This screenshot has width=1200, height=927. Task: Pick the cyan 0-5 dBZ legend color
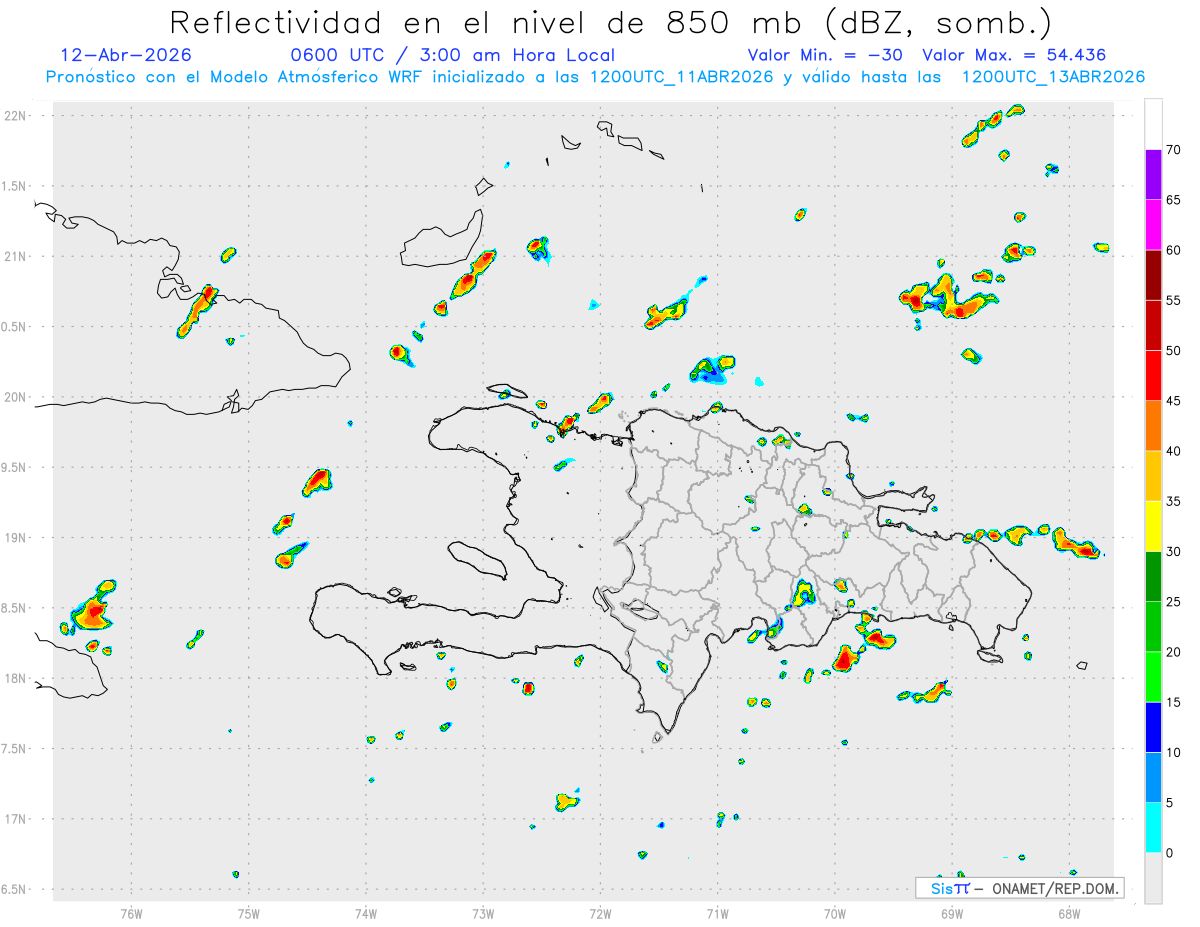click(1153, 827)
